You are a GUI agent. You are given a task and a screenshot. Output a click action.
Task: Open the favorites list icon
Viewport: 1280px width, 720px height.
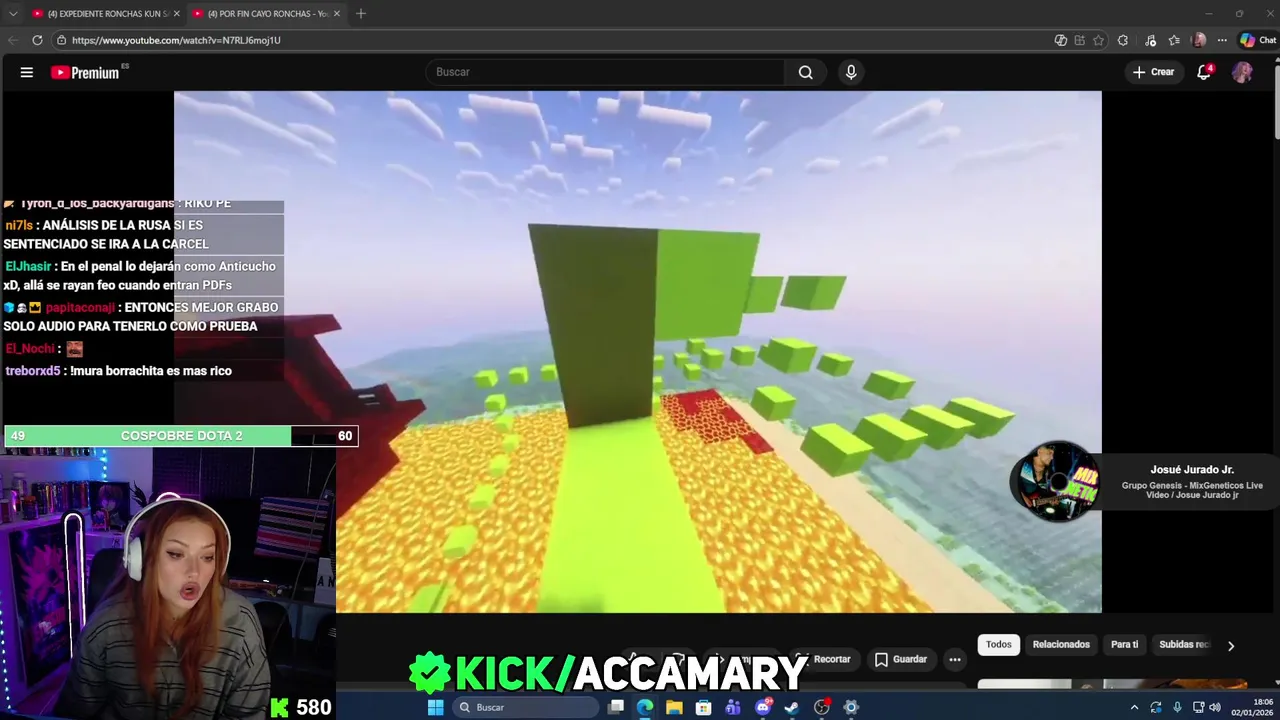point(1174,40)
